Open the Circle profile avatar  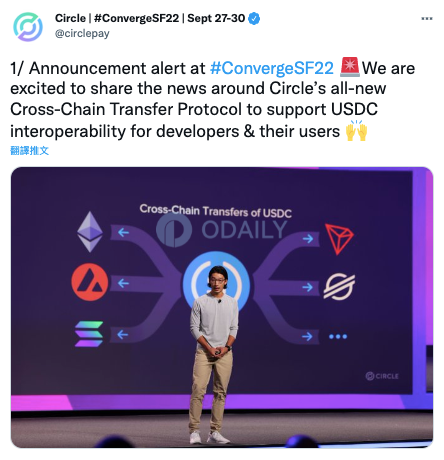[28, 27]
